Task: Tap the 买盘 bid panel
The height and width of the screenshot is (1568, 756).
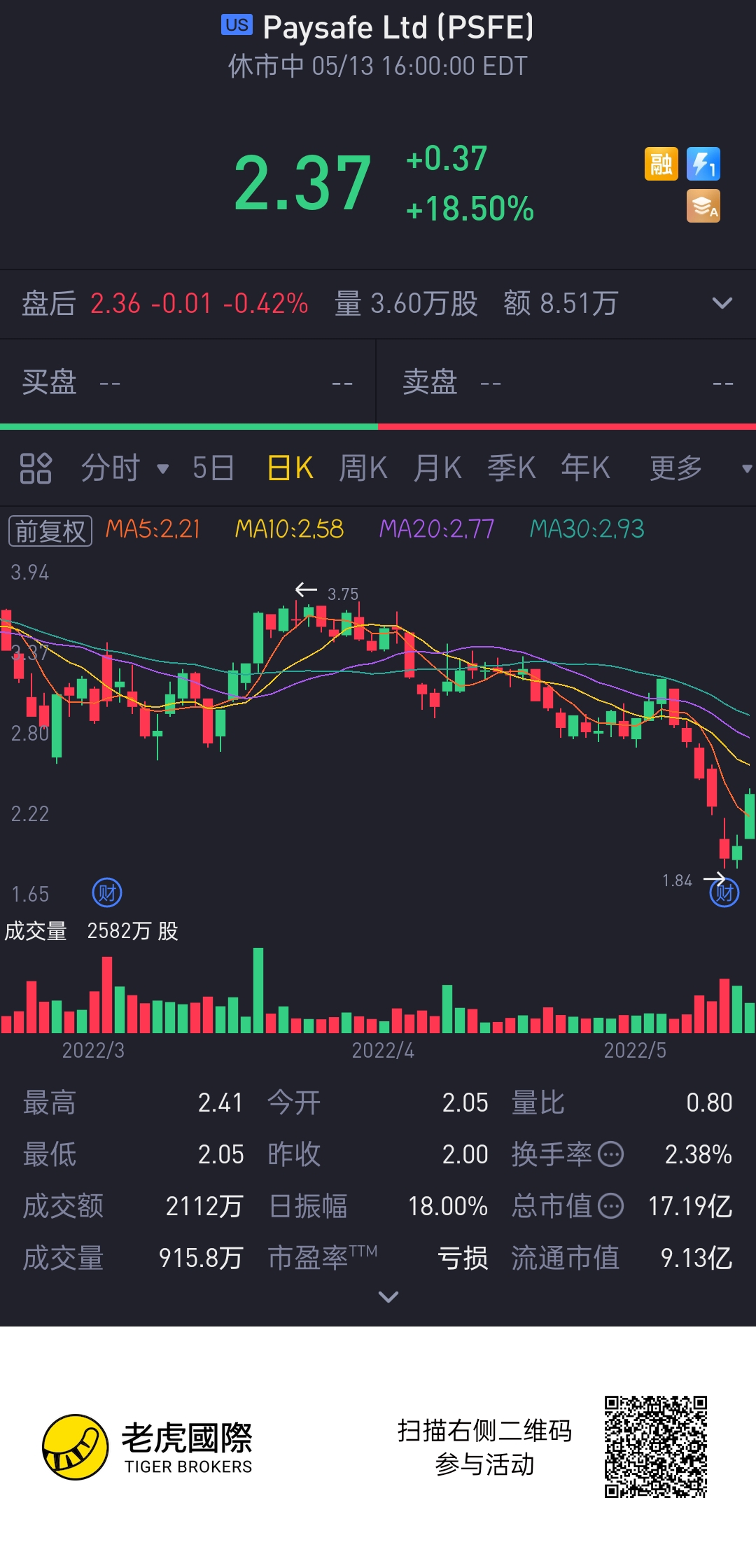Action: (x=188, y=382)
